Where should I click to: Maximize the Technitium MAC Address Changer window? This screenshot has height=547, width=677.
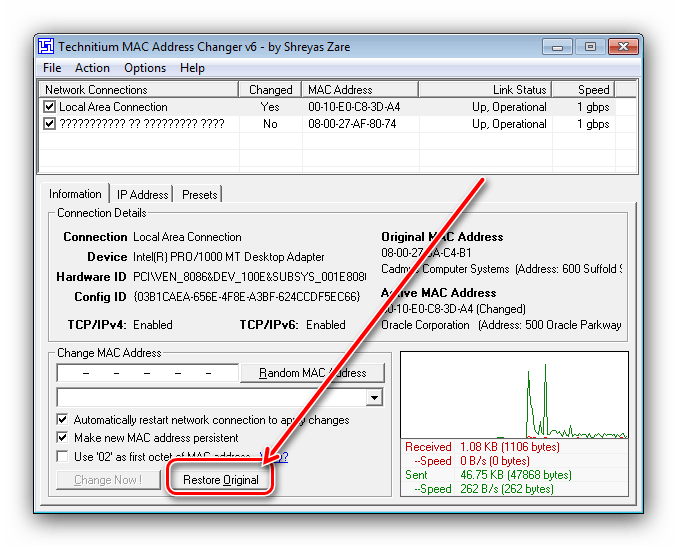click(x=590, y=47)
